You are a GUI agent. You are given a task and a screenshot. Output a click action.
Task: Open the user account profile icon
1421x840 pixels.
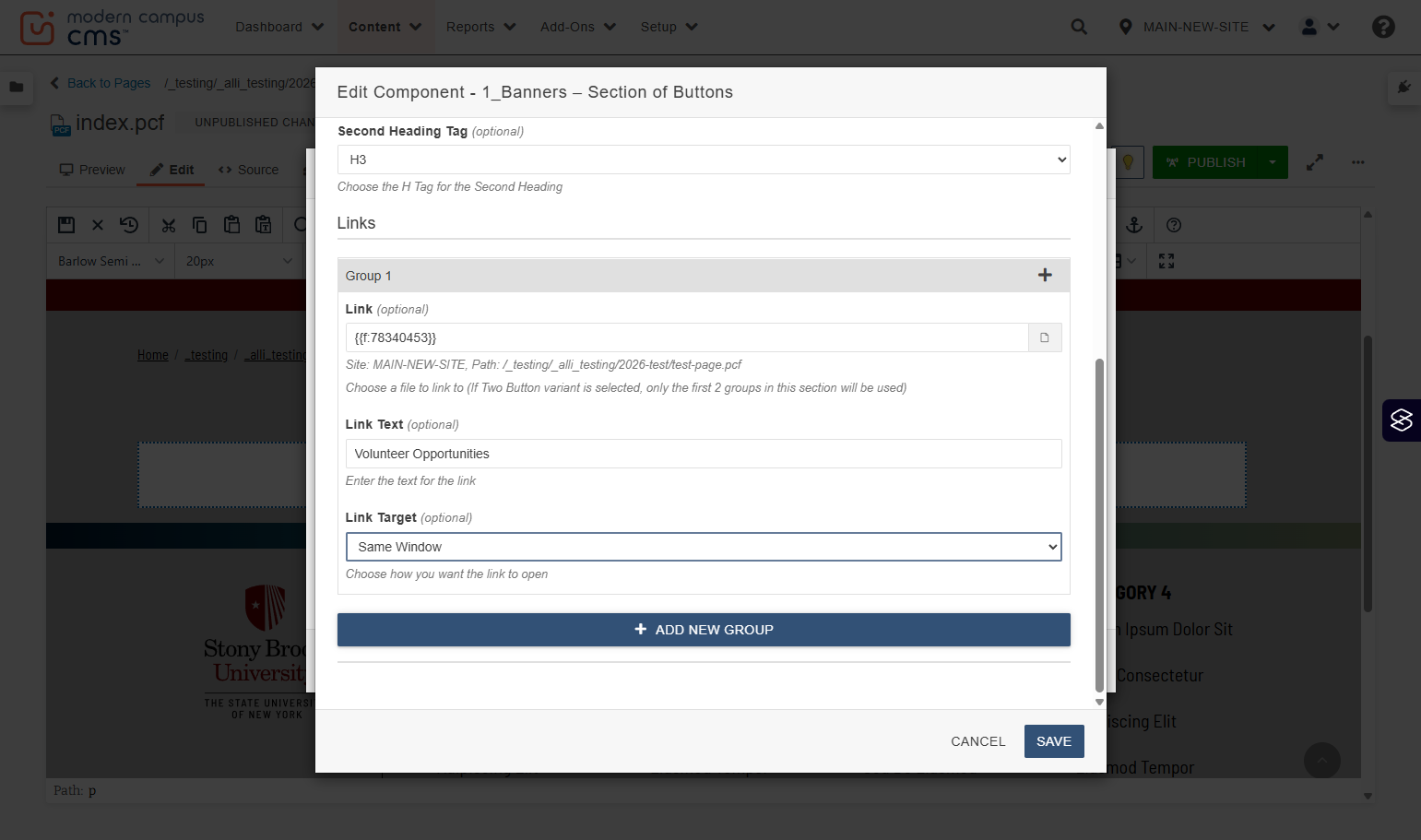click(1309, 27)
